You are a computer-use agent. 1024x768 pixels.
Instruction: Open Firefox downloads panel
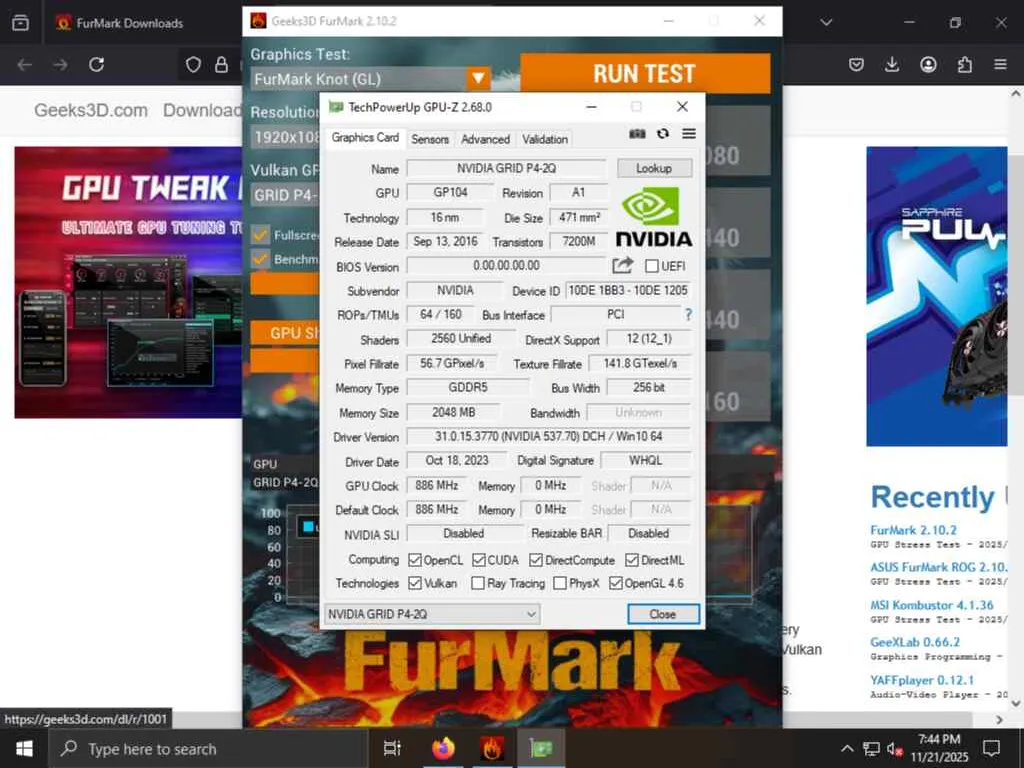point(891,65)
